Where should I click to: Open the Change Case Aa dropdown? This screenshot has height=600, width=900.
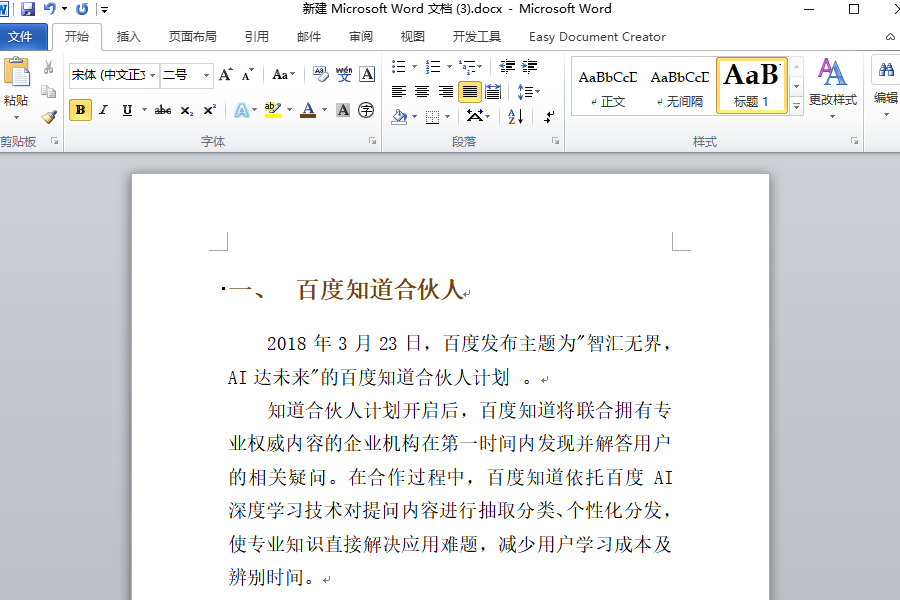click(284, 75)
